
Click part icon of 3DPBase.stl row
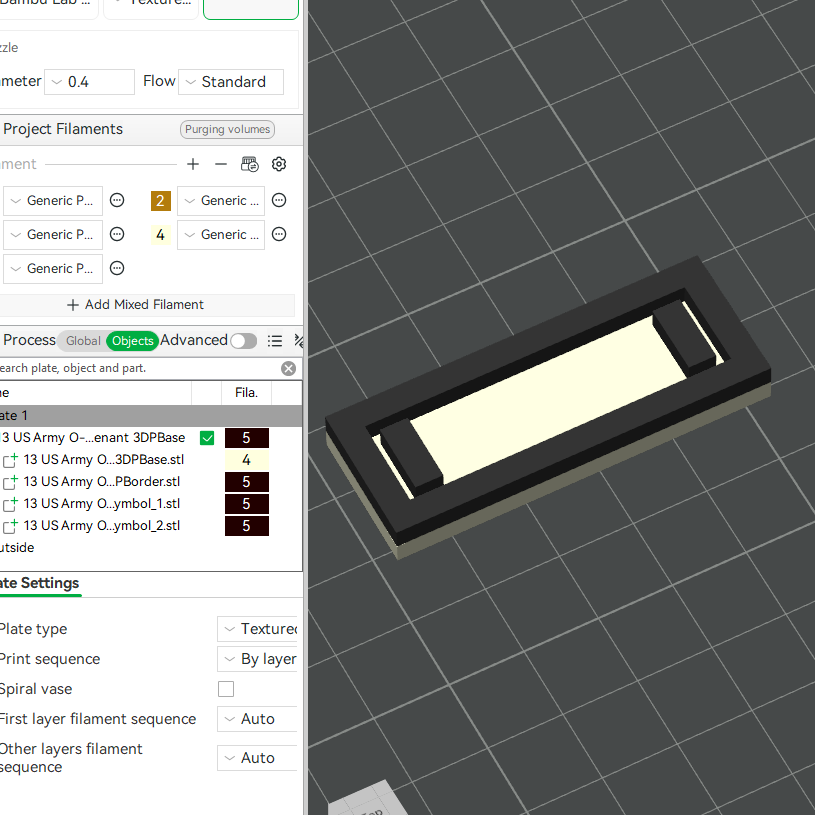pyautogui.click(x=10, y=460)
